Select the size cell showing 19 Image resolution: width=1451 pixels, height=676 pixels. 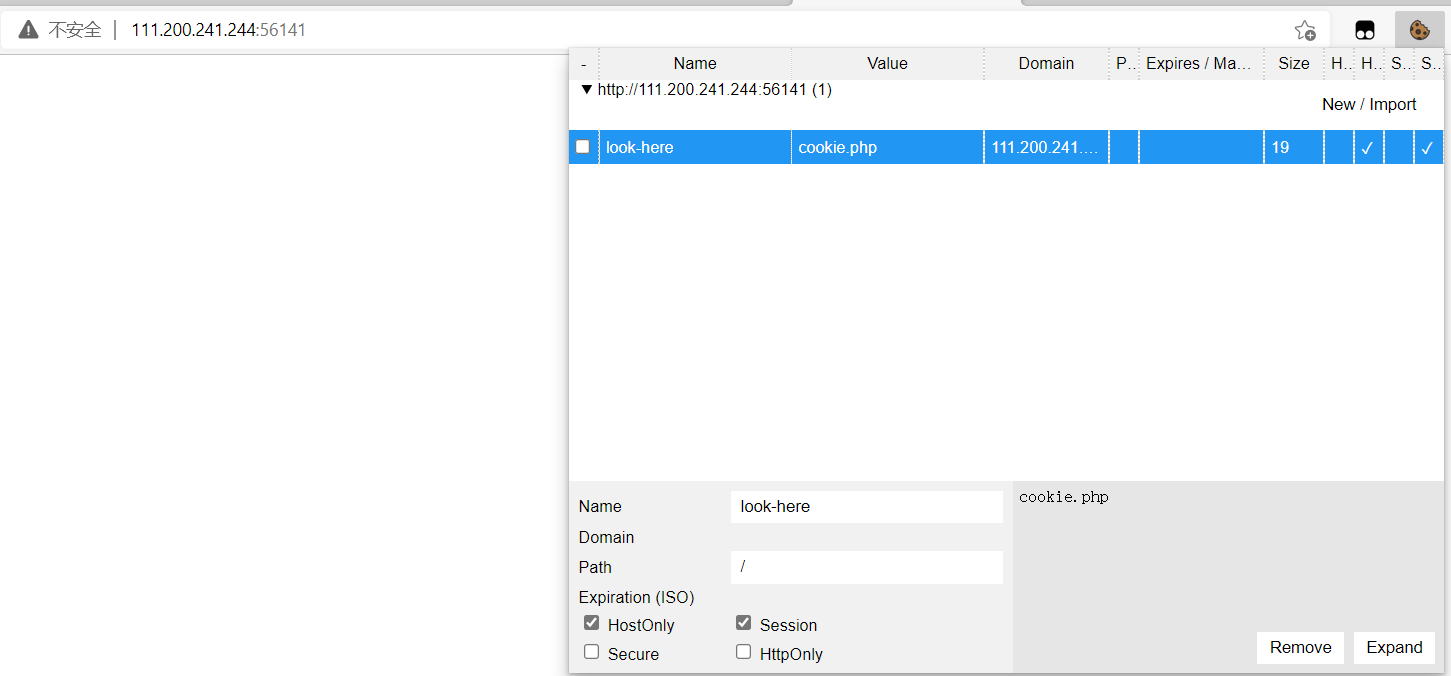click(x=1293, y=147)
